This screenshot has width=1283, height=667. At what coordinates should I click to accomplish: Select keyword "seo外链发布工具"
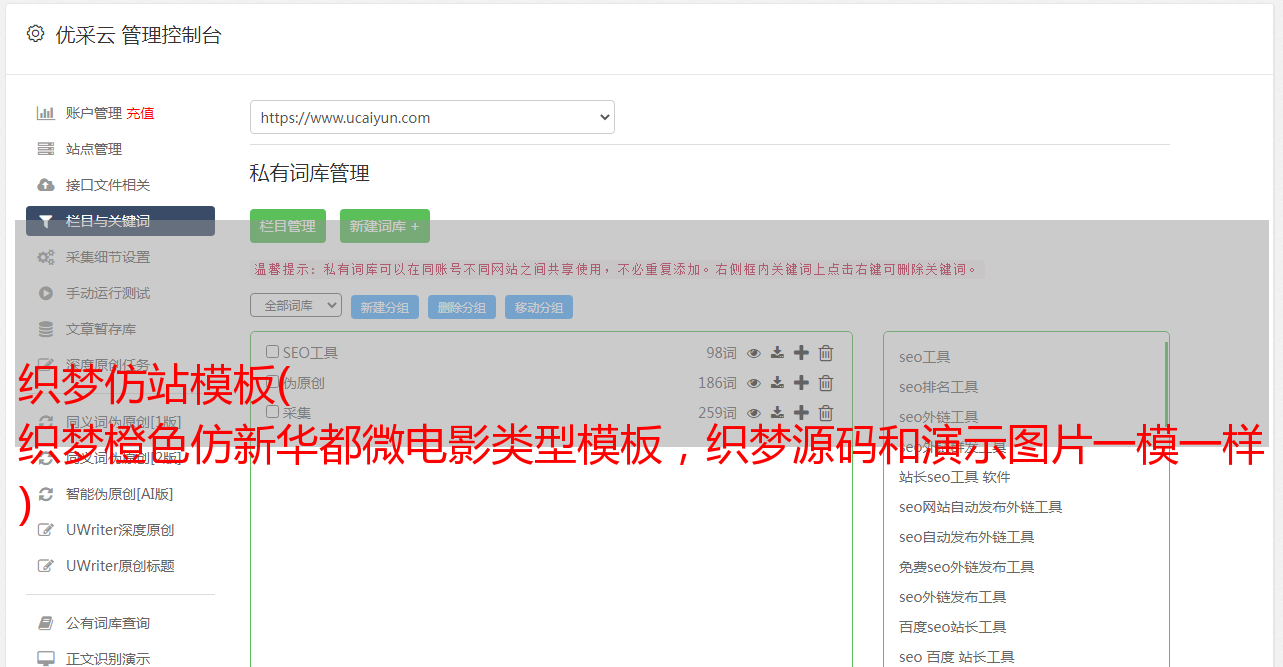pyautogui.click(x=953, y=597)
